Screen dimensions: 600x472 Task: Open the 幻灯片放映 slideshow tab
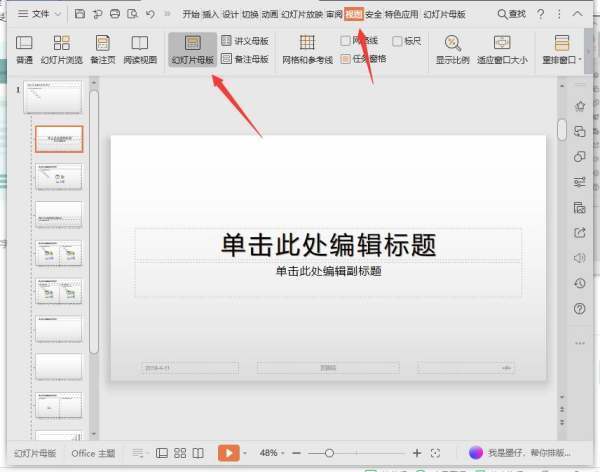click(301, 14)
